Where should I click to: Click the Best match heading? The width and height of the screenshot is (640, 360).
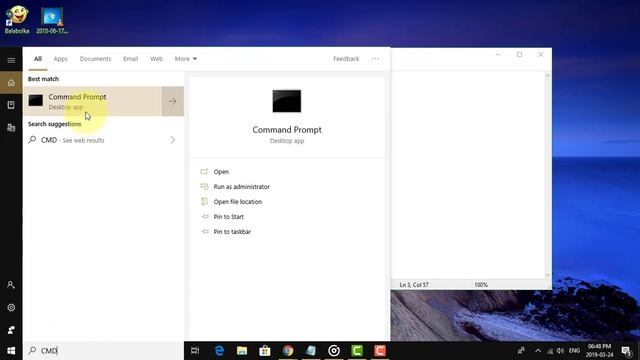click(43, 79)
